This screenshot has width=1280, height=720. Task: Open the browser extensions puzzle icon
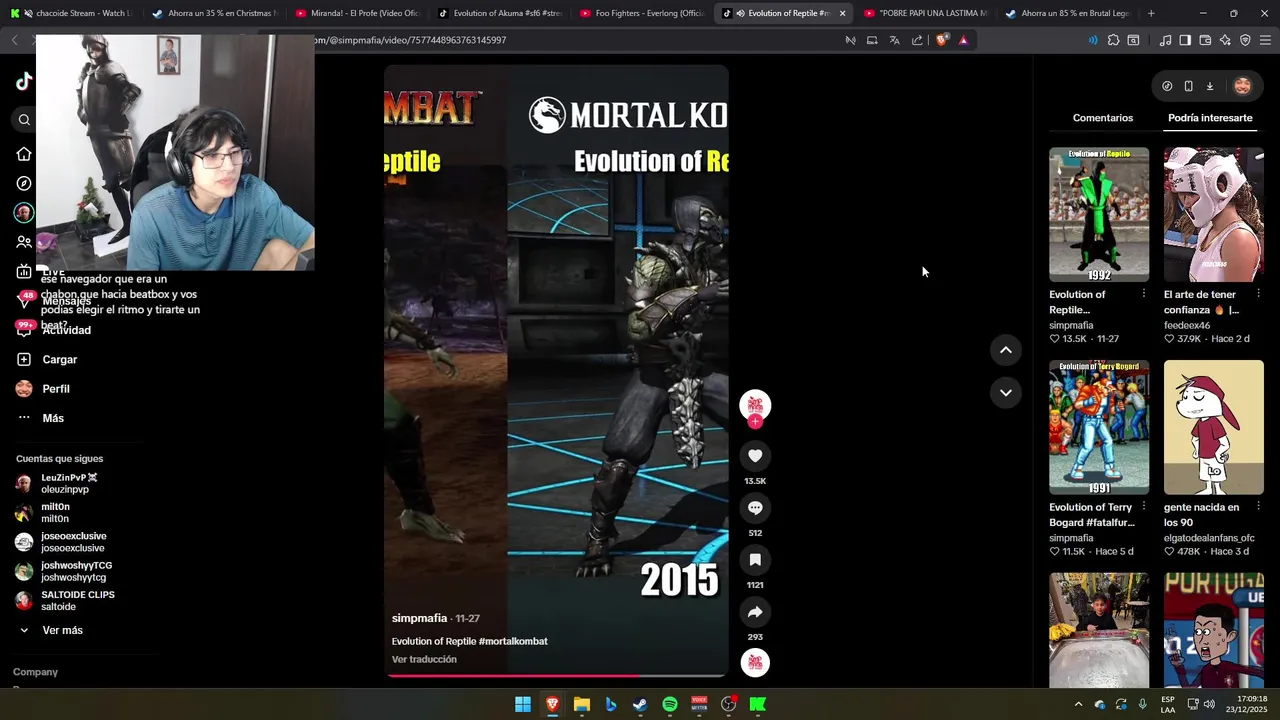[1113, 40]
